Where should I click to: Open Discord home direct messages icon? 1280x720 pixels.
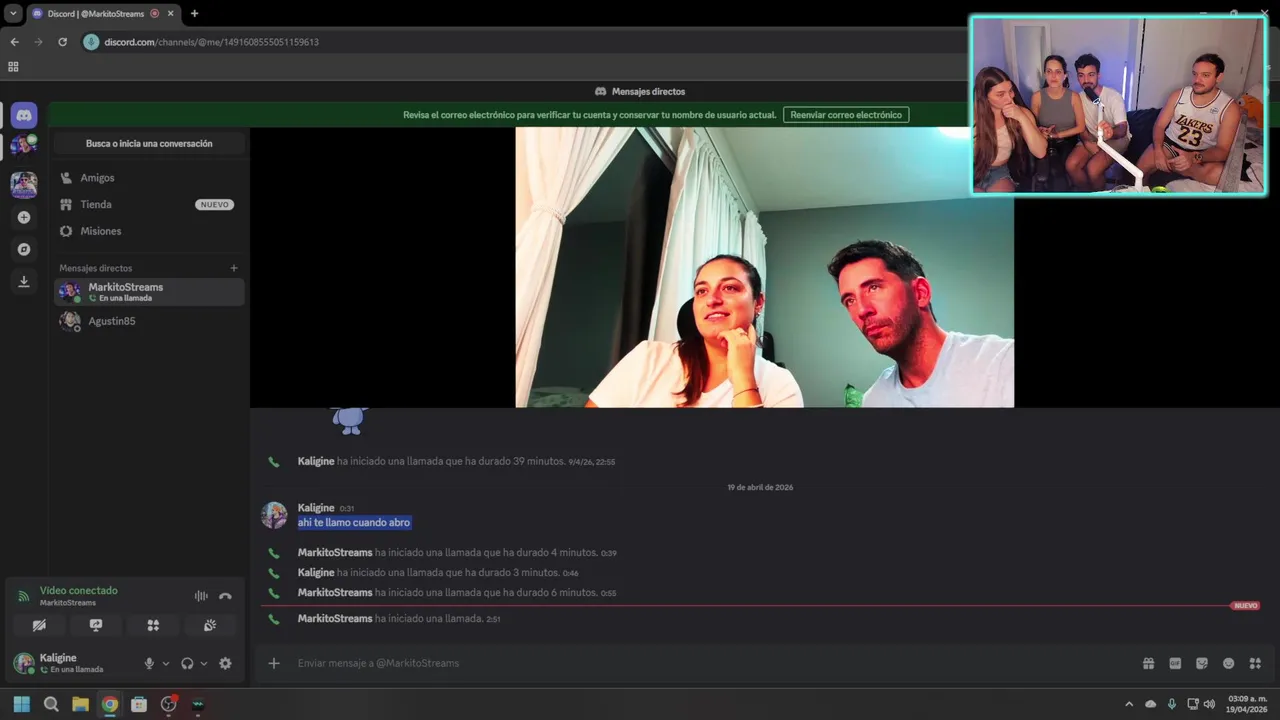click(x=24, y=115)
